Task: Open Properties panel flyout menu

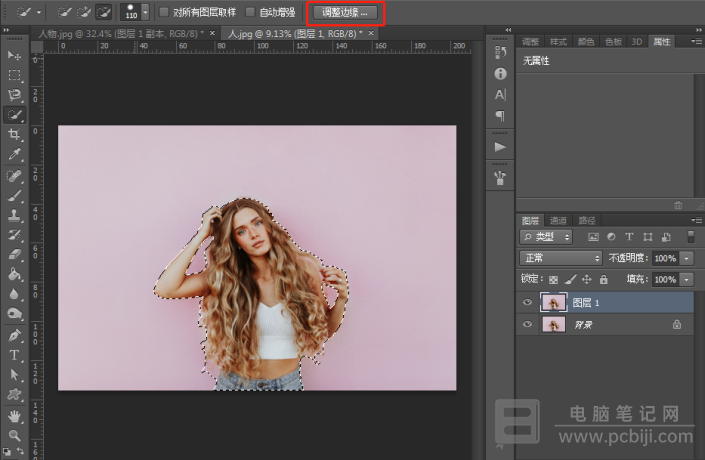Action: click(x=696, y=41)
